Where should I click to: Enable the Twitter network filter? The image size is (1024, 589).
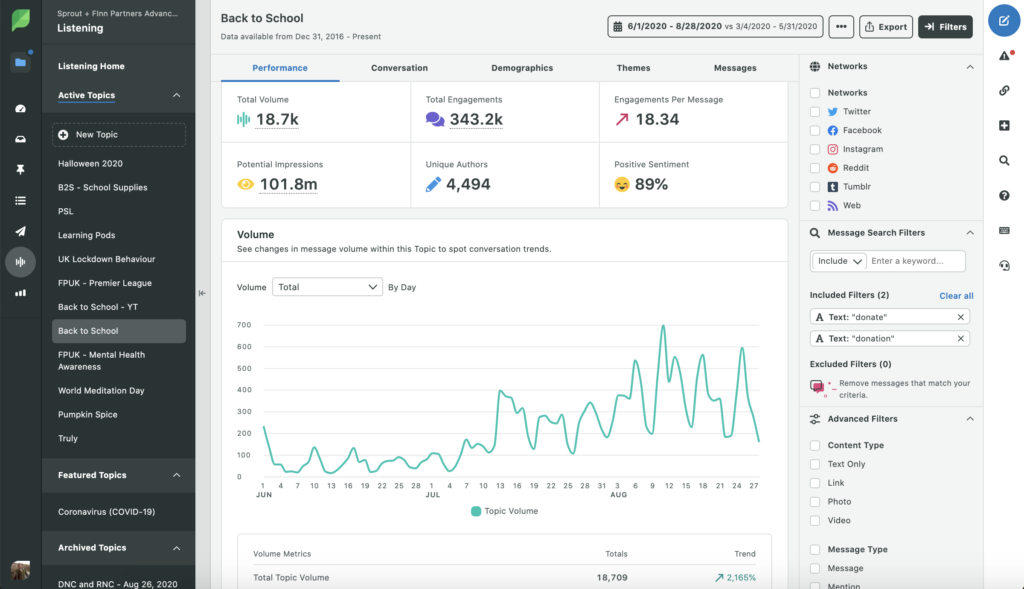[816, 111]
